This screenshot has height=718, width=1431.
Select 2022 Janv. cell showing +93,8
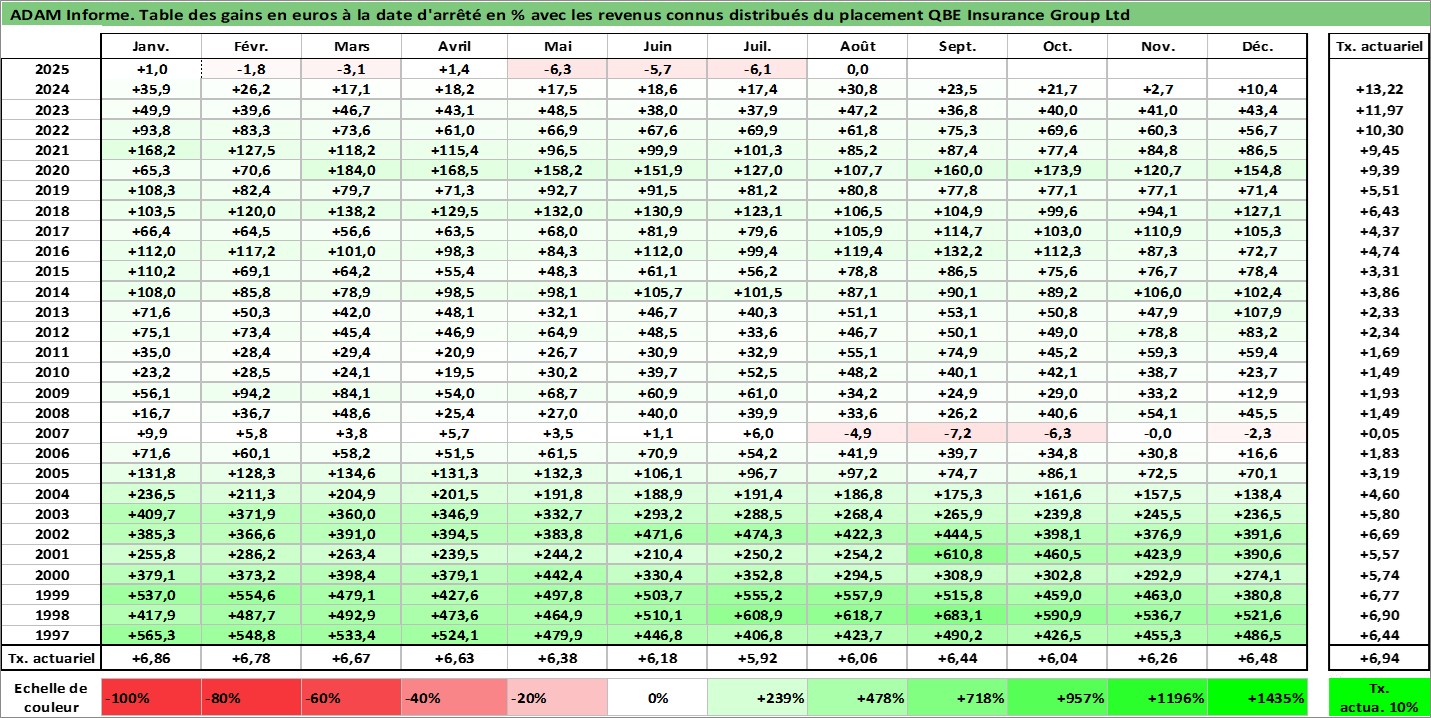click(x=151, y=130)
